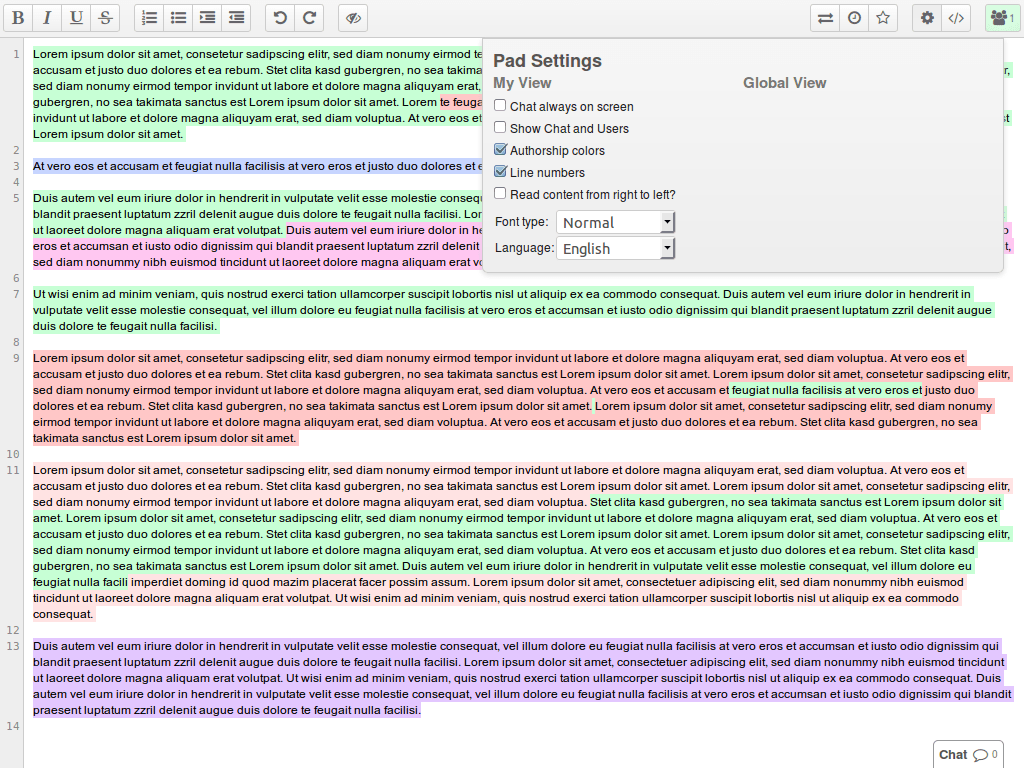This screenshot has height=768, width=1024.
Task: Toggle bold formatting in the toolbar
Action: pos(18,18)
